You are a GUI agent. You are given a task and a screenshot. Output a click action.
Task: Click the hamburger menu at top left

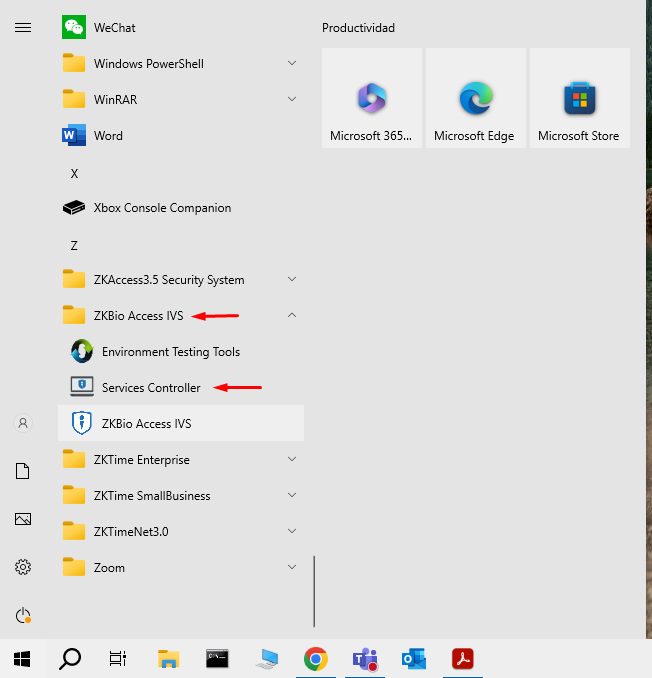pyautogui.click(x=23, y=28)
